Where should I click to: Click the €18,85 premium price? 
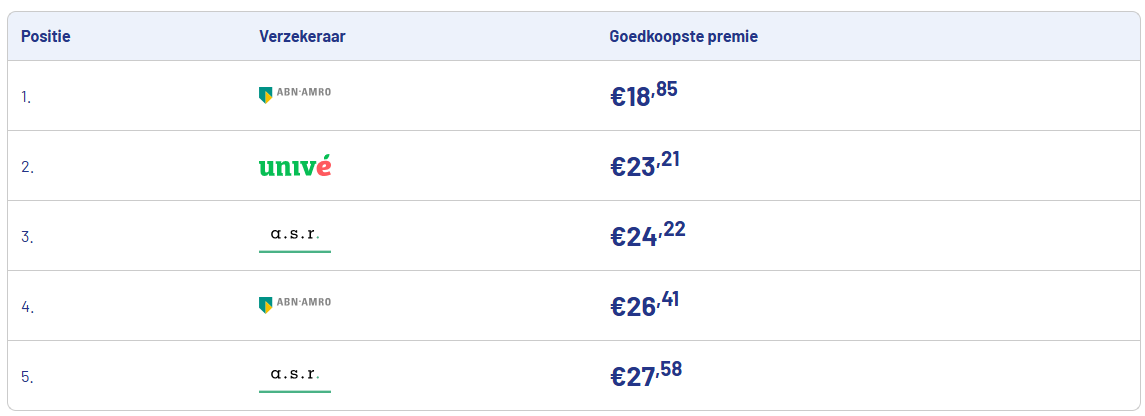point(644,95)
